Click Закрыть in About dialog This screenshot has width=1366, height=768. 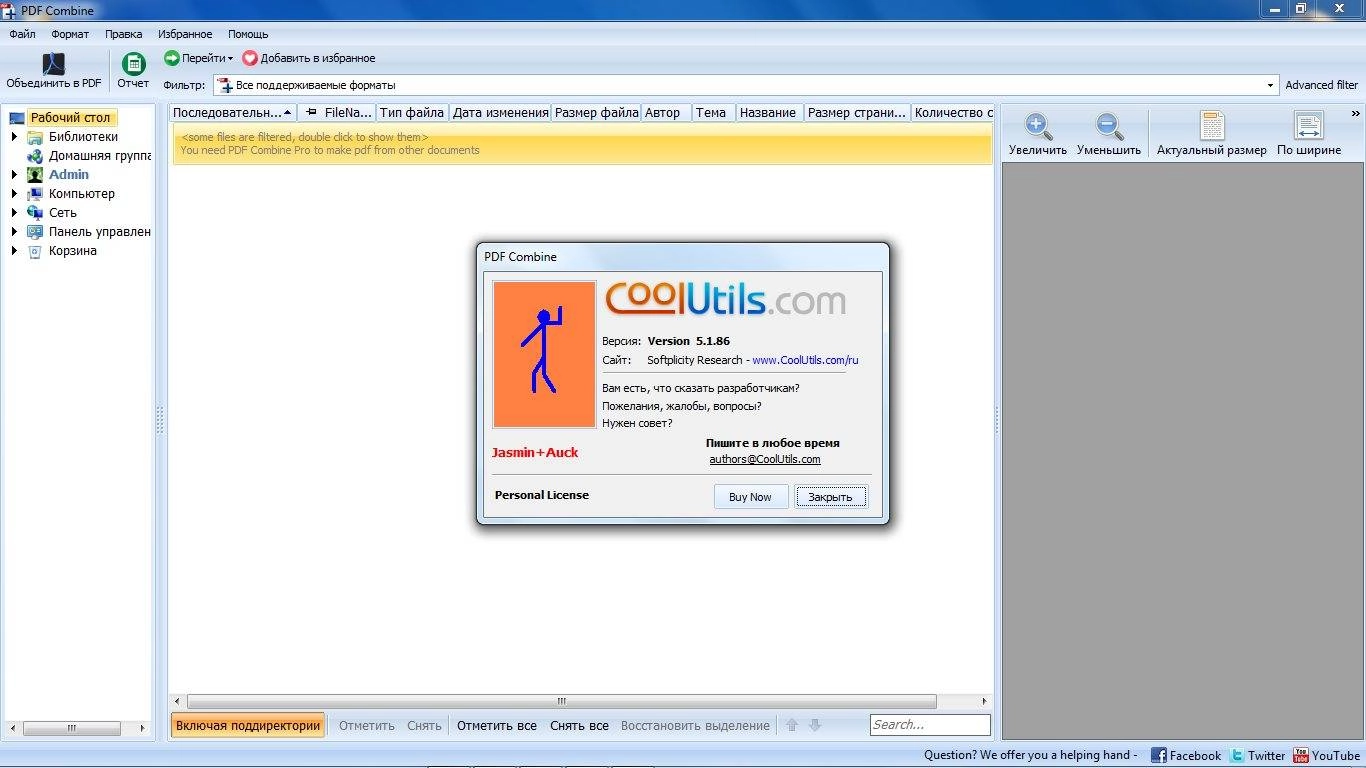pos(831,497)
